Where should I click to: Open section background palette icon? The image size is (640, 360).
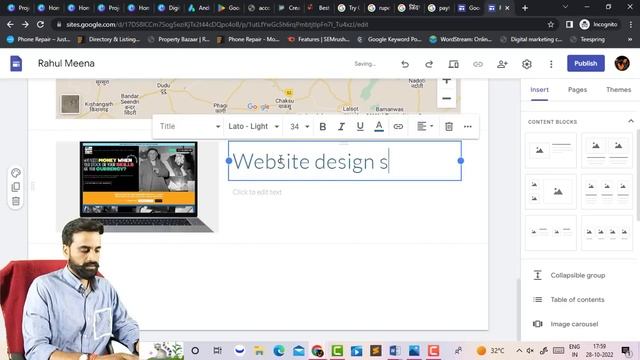click(x=16, y=173)
